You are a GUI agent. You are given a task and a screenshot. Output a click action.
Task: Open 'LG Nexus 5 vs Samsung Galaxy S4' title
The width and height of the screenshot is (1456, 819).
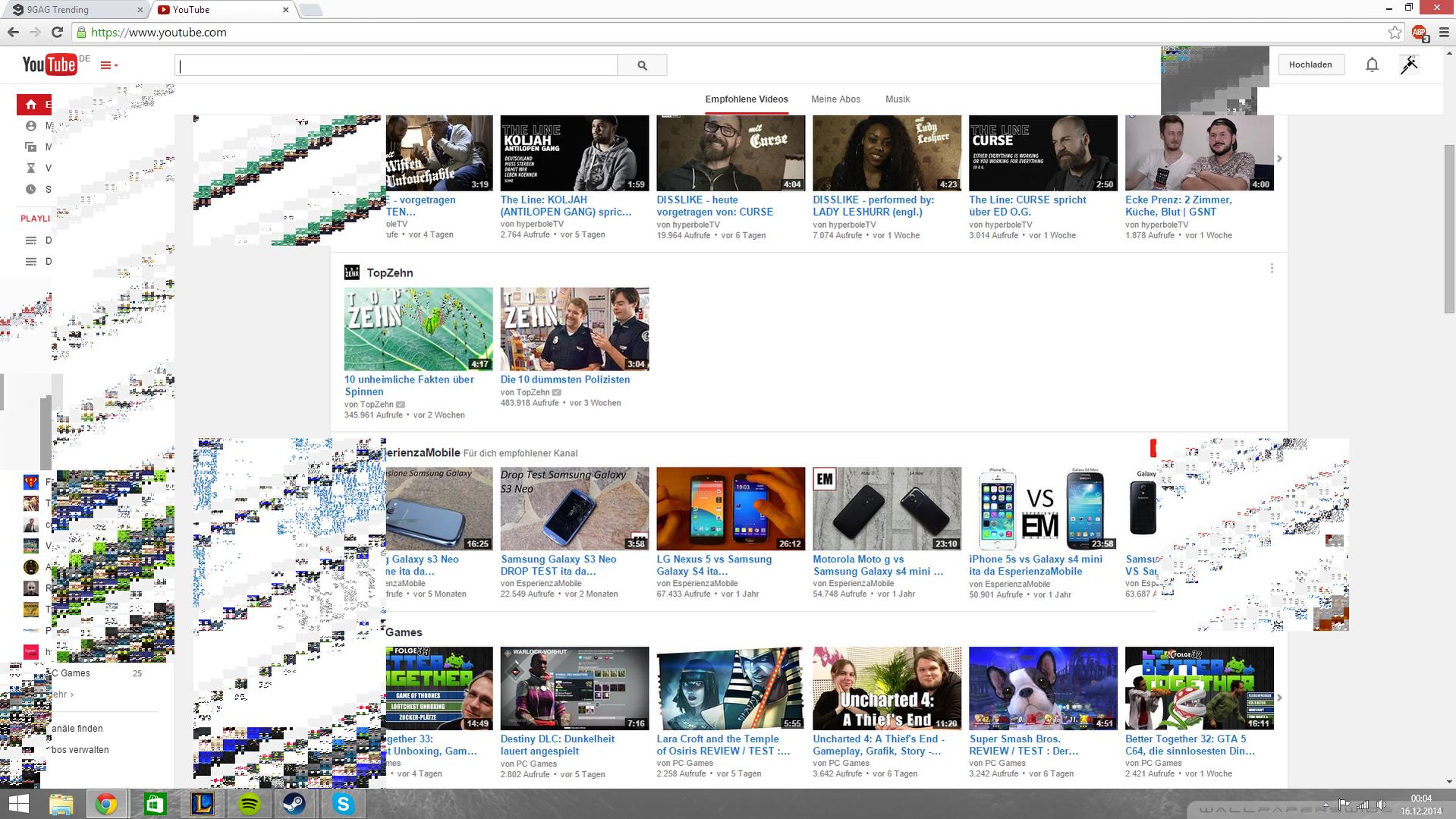[x=714, y=565]
